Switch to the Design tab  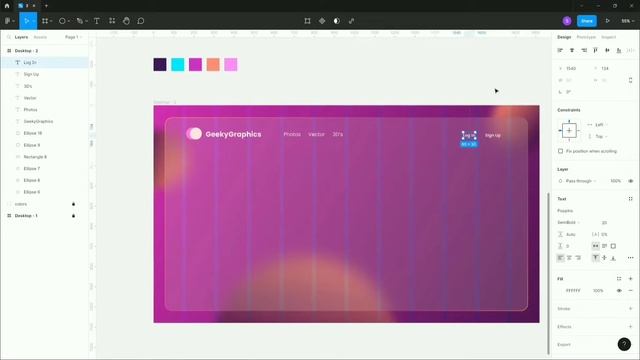[x=564, y=37]
